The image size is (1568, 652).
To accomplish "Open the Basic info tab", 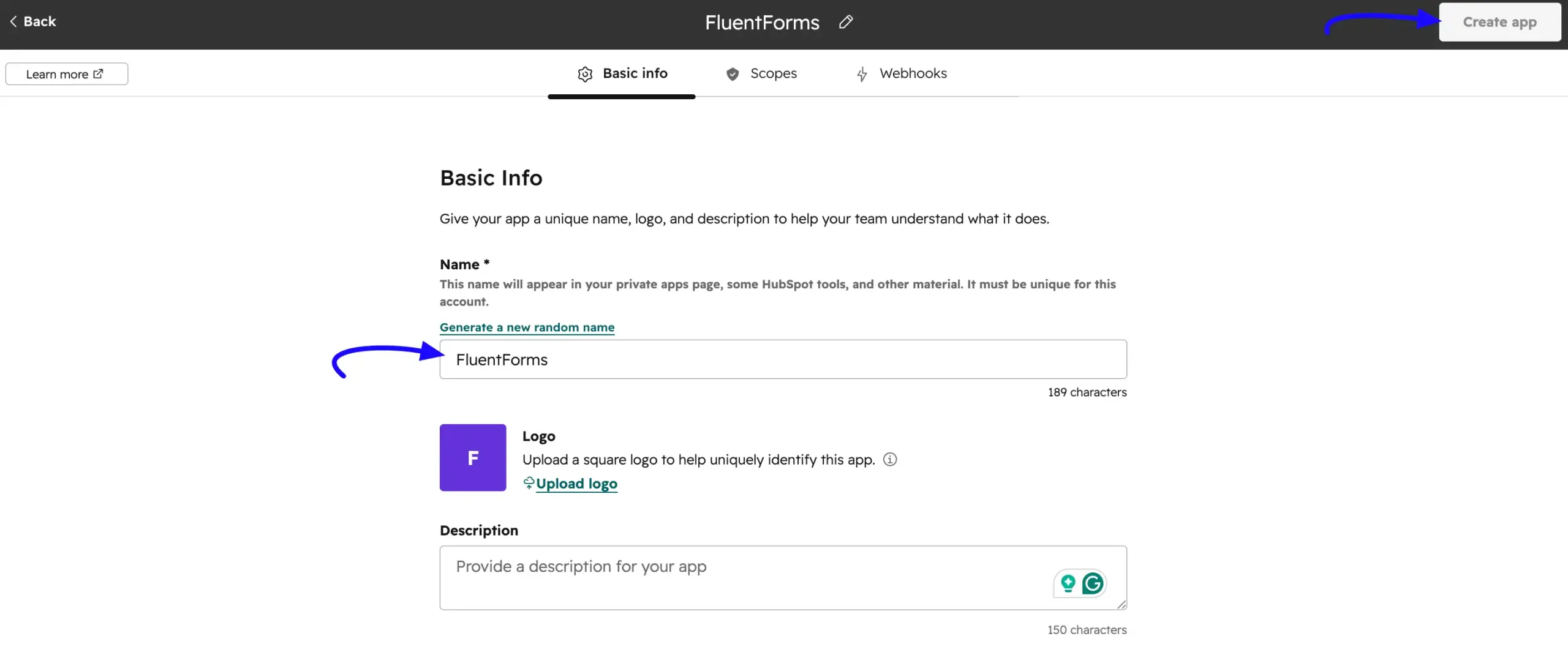I will click(x=622, y=73).
